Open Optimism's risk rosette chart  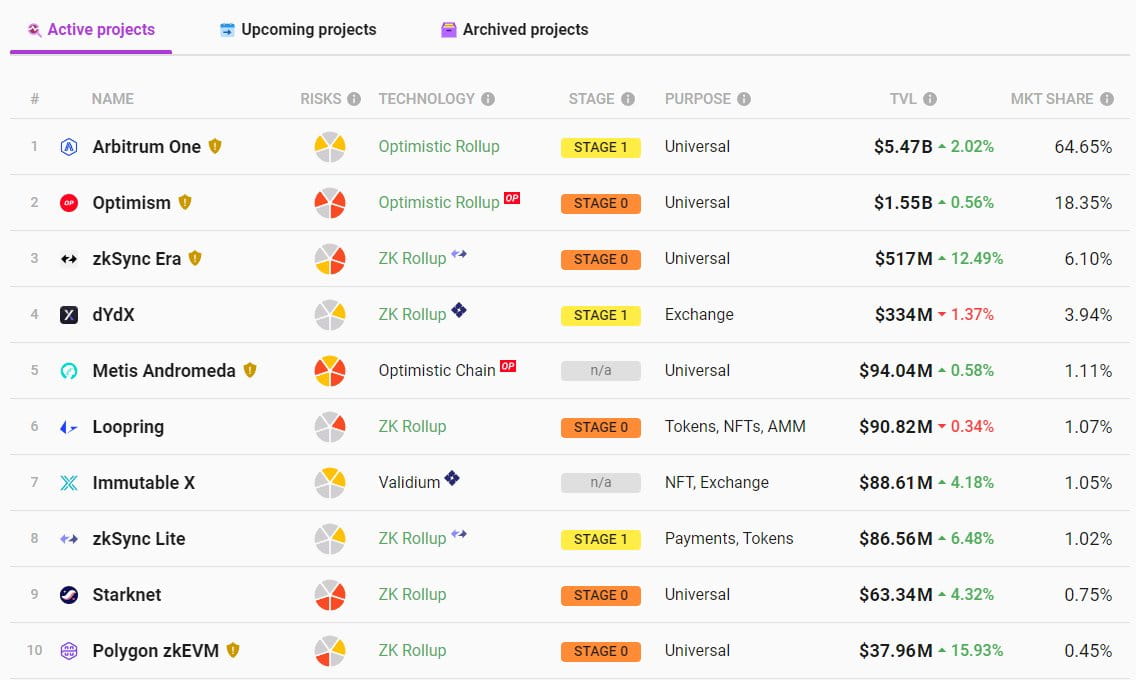tap(328, 202)
